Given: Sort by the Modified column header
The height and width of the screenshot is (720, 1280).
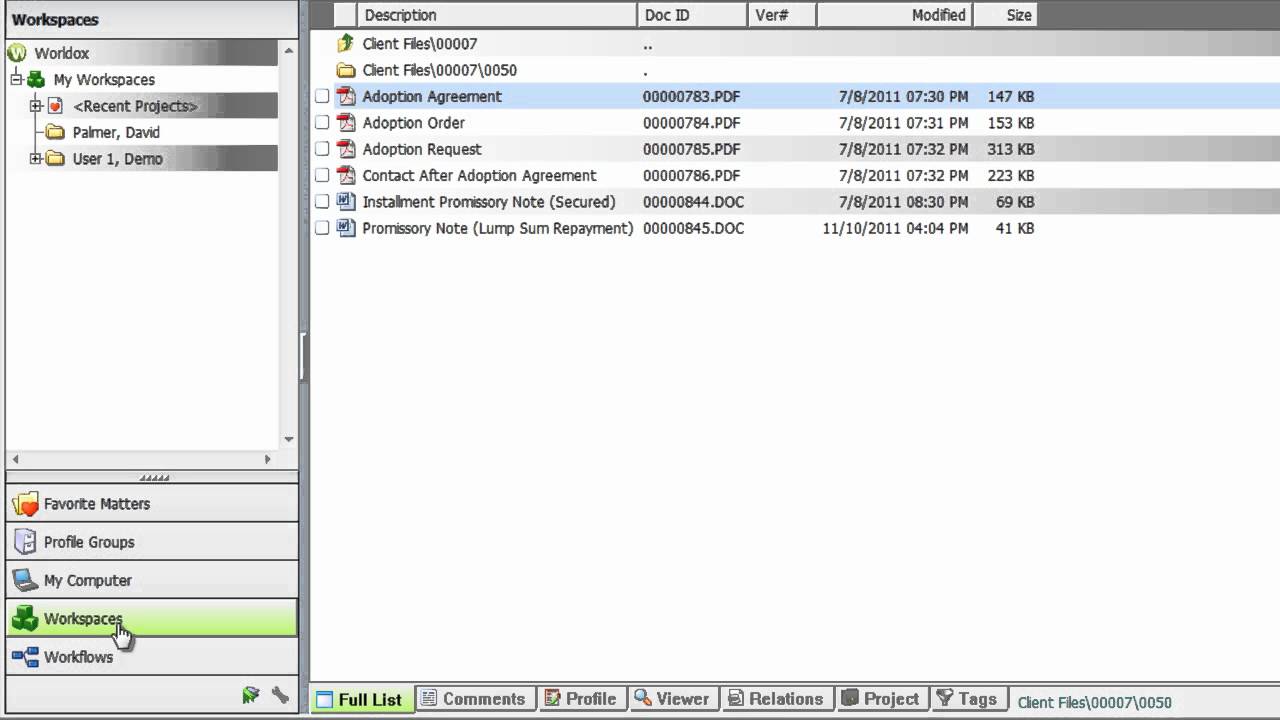Looking at the screenshot, I should click(938, 15).
